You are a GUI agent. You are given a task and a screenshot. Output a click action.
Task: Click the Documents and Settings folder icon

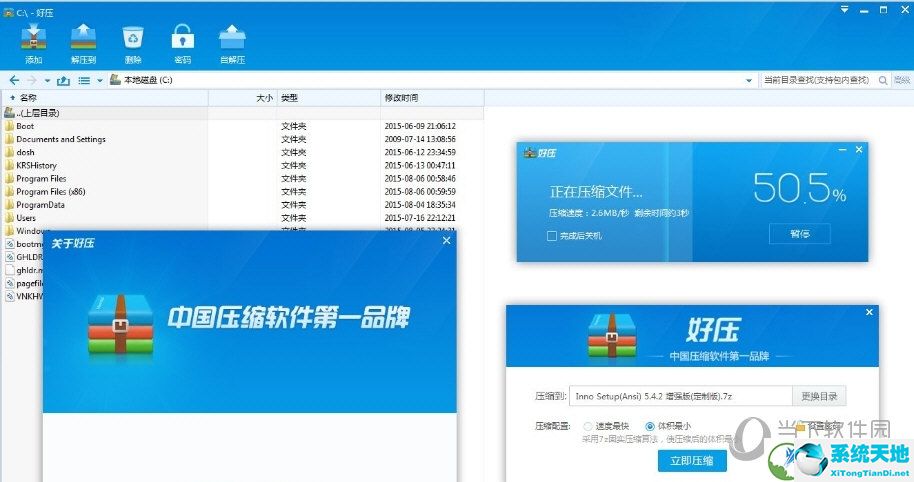click(x=9, y=139)
